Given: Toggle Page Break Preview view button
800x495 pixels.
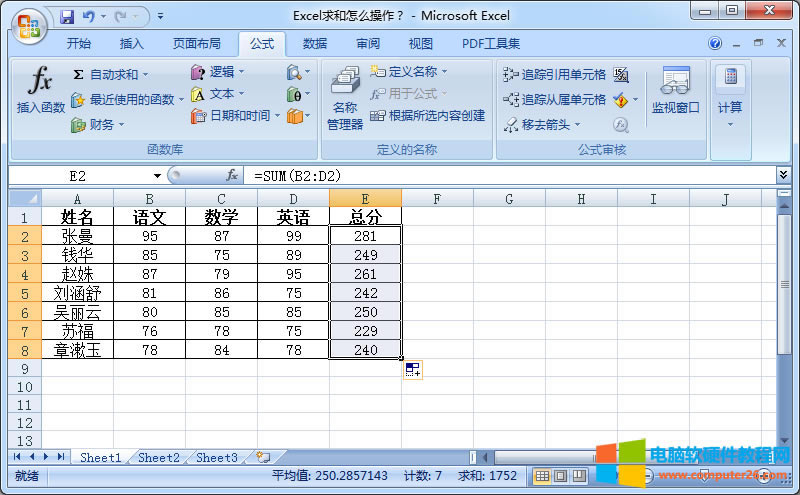Looking at the screenshot, I should (x=578, y=476).
